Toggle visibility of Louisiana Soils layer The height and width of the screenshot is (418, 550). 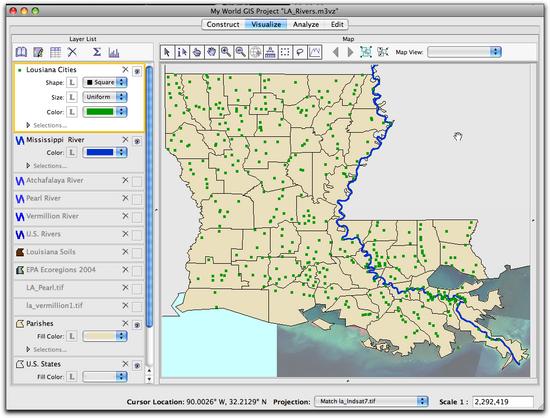pyautogui.click(x=137, y=253)
